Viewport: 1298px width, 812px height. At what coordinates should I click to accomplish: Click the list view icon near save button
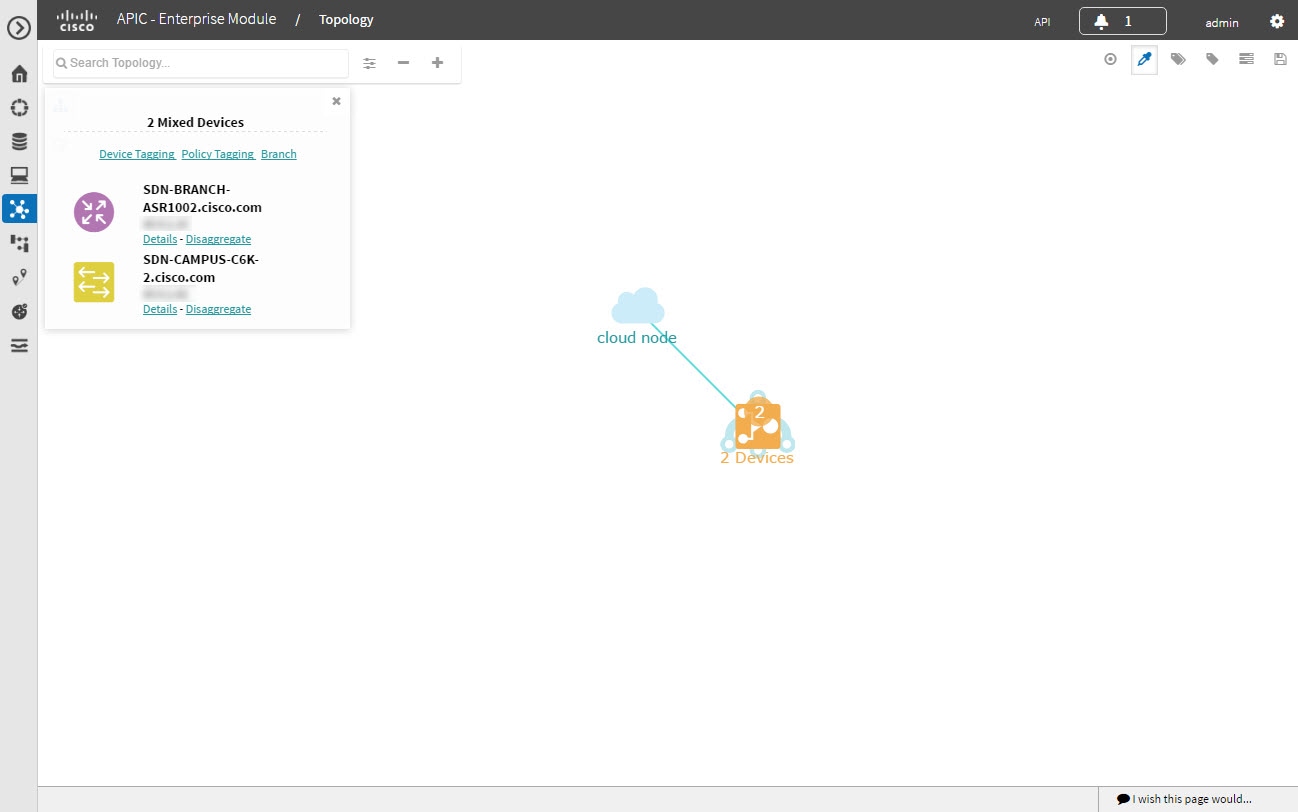pos(1246,59)
